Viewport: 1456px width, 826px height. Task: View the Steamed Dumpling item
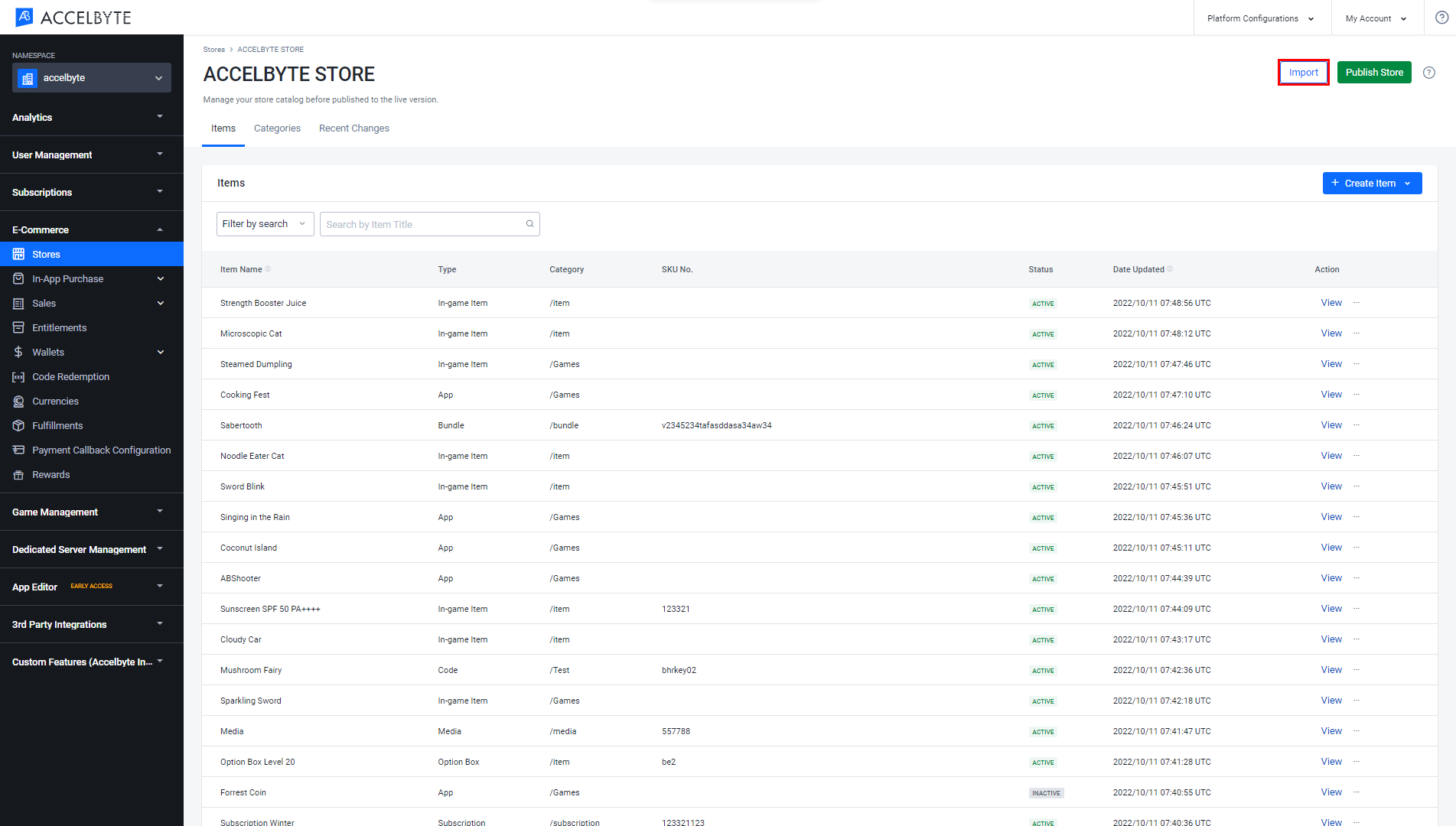tap(1331, 364)
